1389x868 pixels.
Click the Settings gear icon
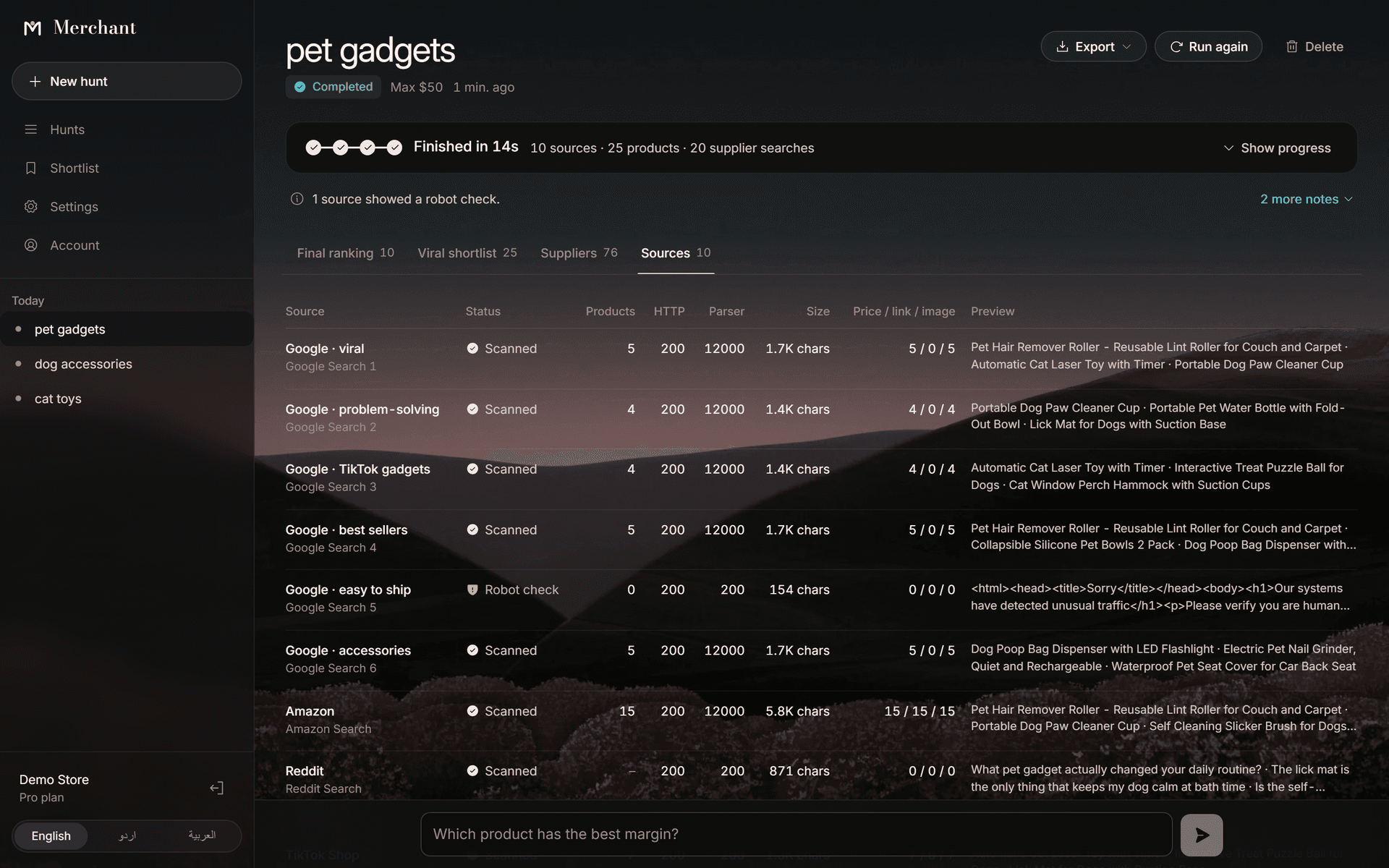click(x=30, y=207)
